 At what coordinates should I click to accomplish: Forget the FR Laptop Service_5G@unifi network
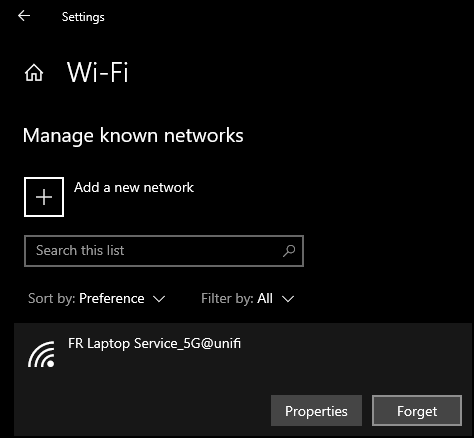(417, 411)
